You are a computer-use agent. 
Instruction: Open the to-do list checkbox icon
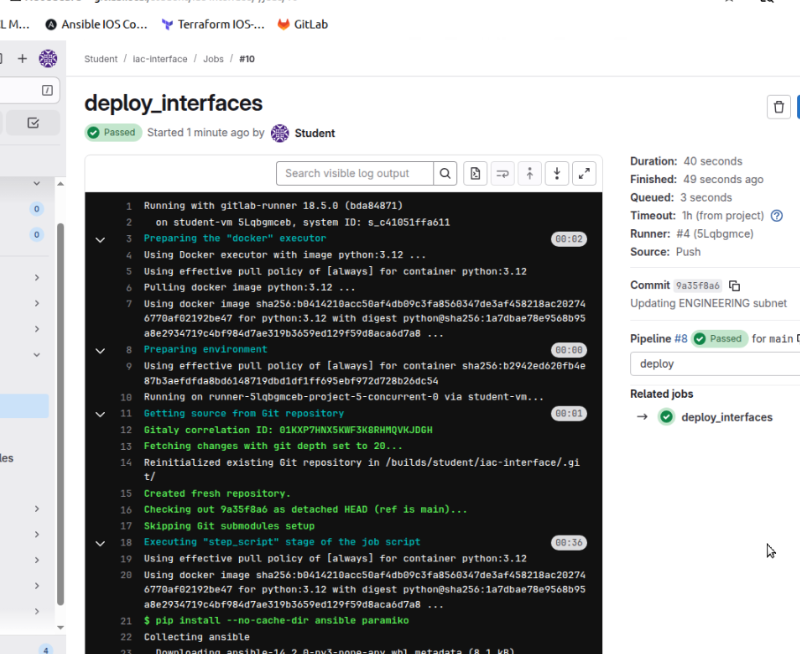click(x=33, y=123)
